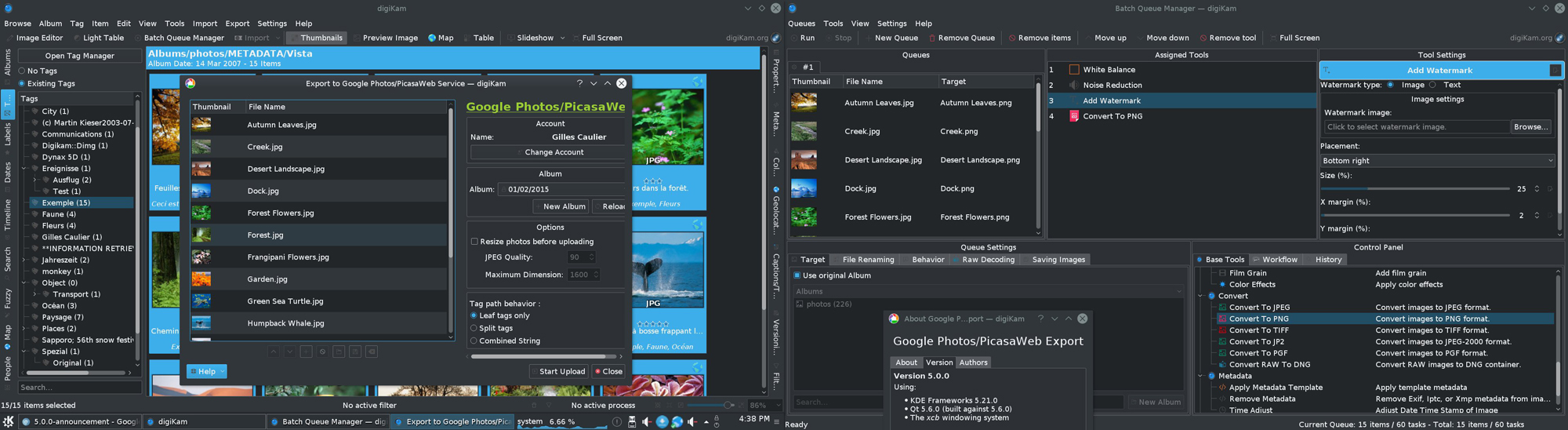
Task: Click the watermark image path field
Action: (1417, 126)
